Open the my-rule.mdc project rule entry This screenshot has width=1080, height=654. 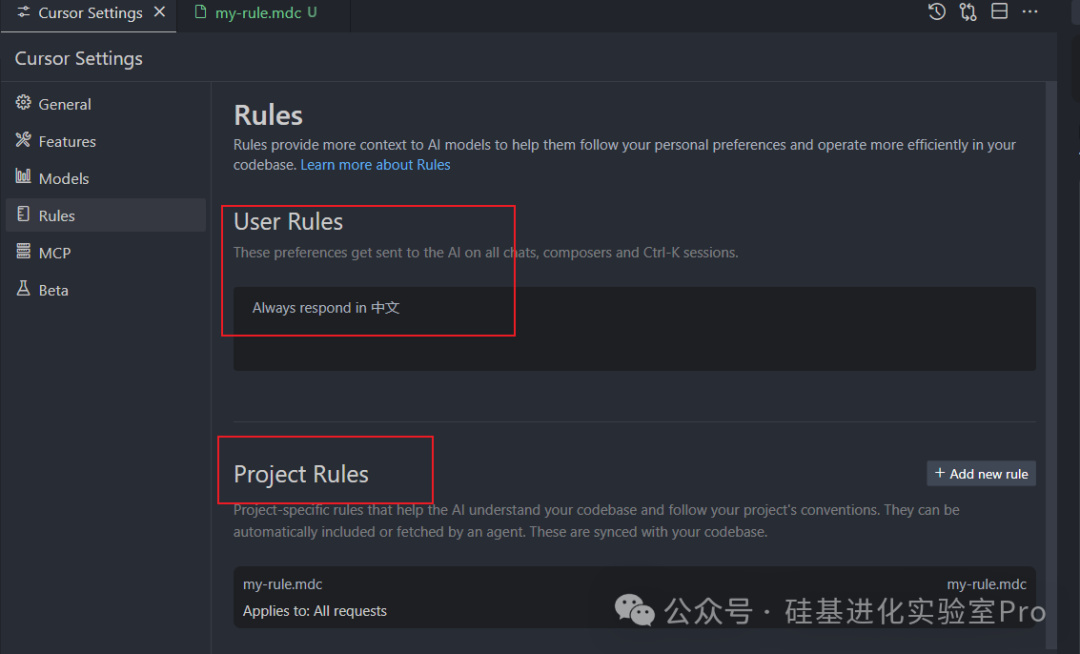pyautogui.click(x=634, y=597)
